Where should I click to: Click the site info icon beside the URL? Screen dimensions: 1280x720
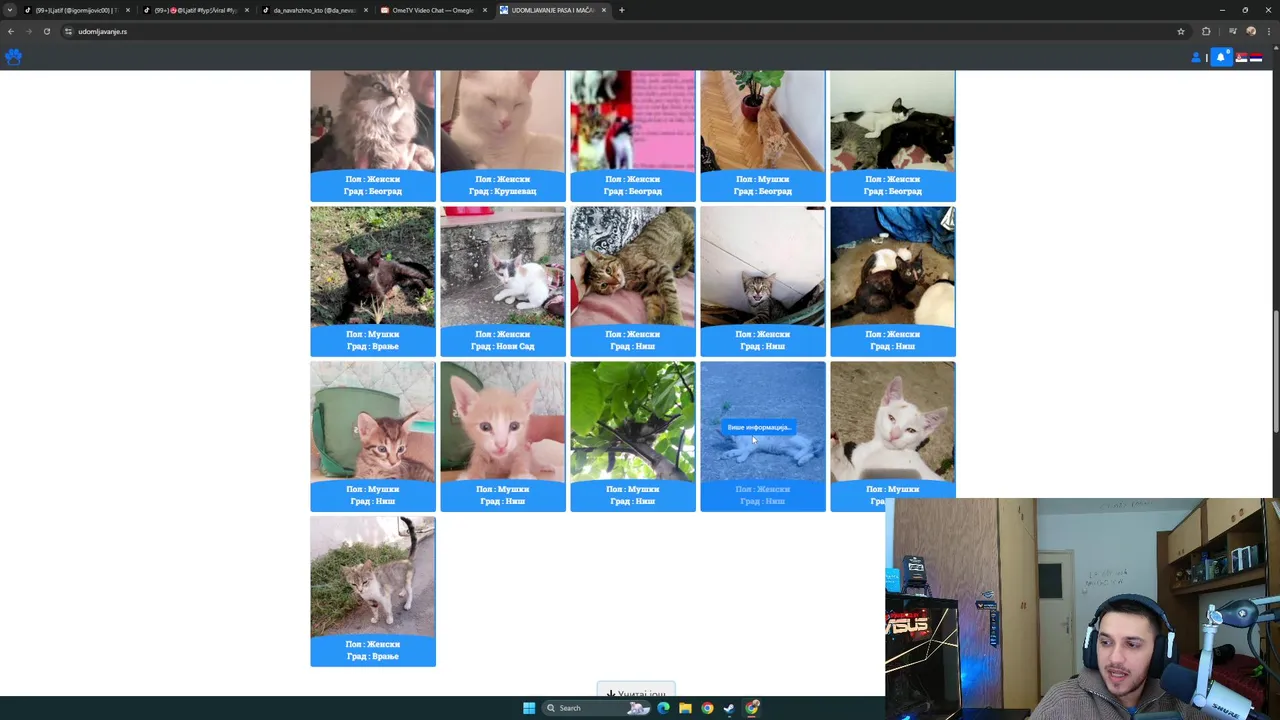pos(68,31)
